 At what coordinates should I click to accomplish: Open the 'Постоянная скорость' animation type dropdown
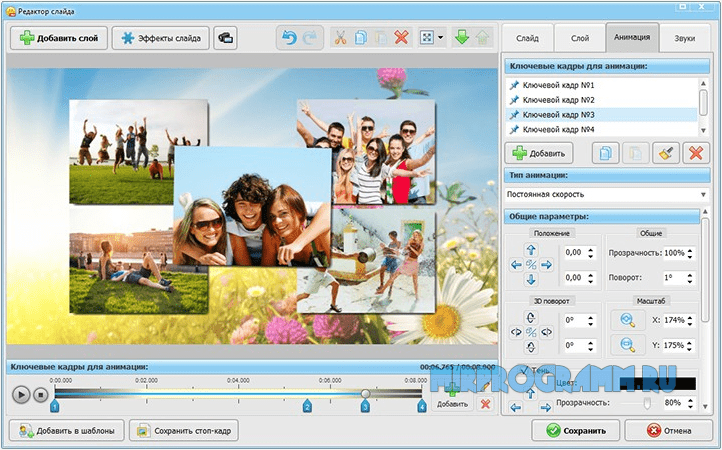[607, 194]
